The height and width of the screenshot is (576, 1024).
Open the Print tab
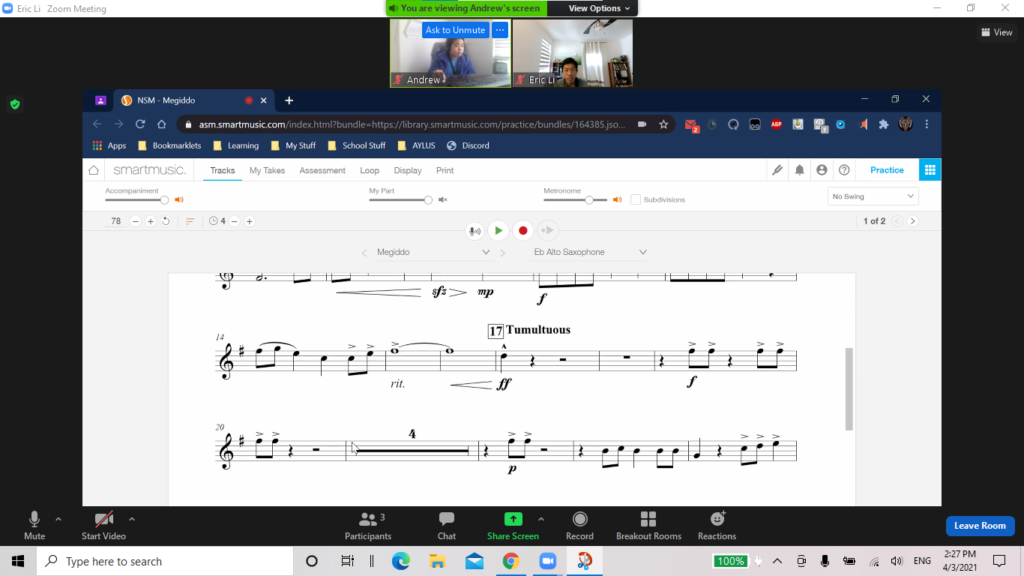click(445, 170)
